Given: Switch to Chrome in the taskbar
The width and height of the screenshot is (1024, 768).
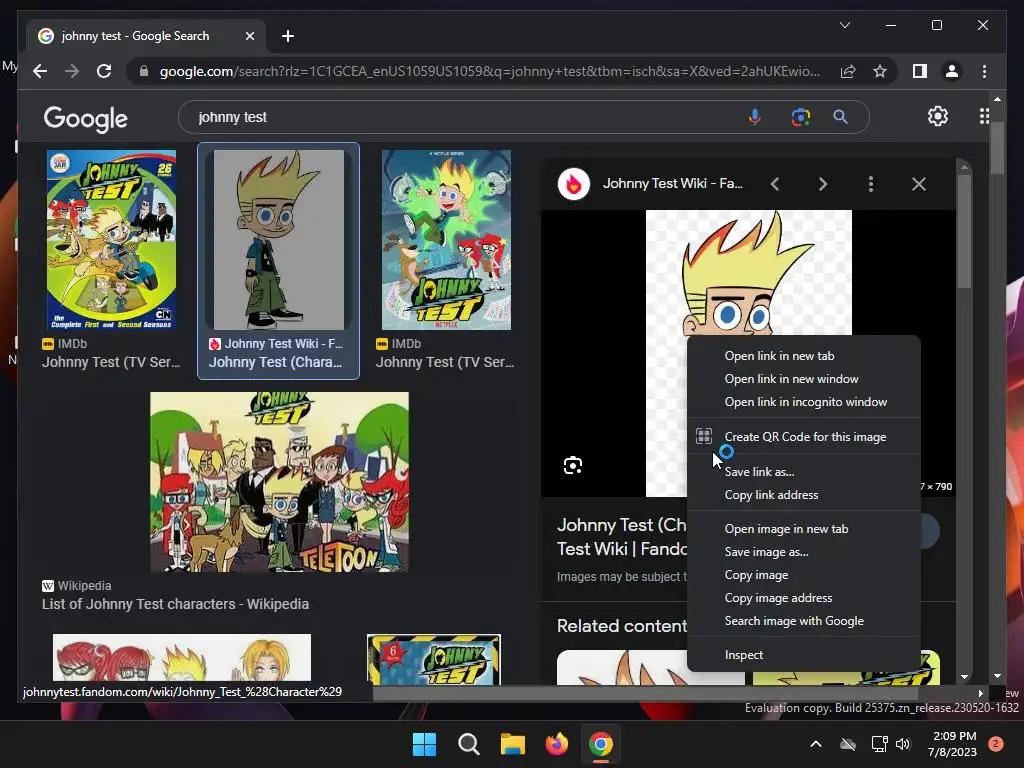Looking at the screenshot, I should (x=601, y=744).
